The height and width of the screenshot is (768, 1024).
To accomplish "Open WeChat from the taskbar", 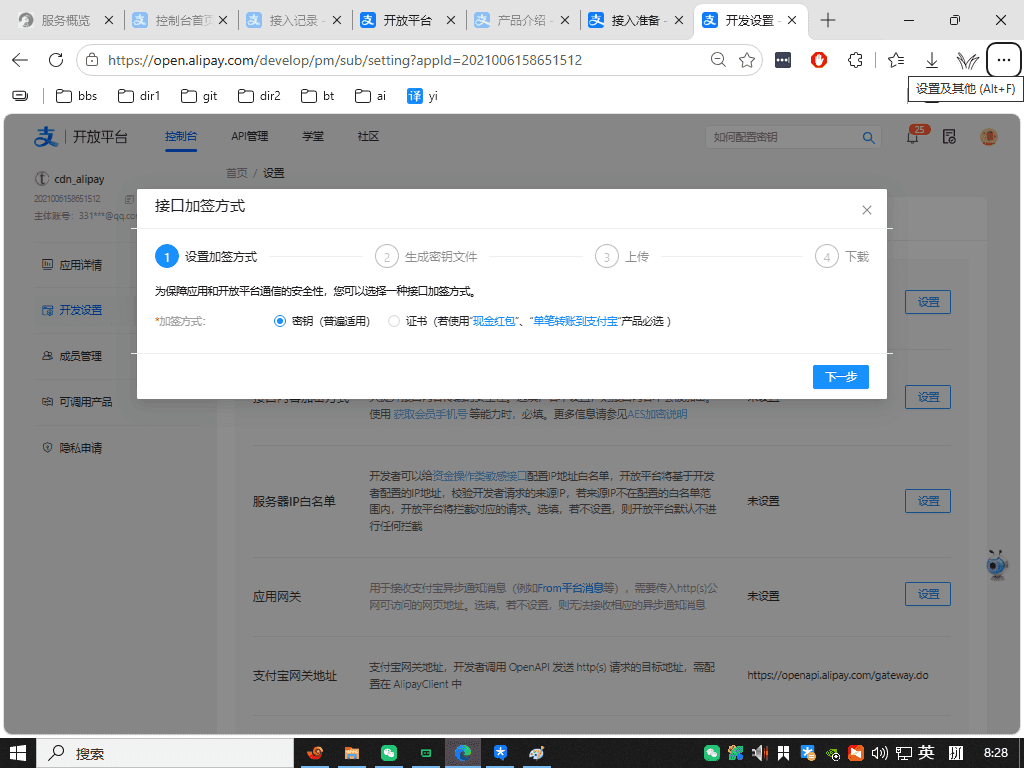I will tap(389, 753).
